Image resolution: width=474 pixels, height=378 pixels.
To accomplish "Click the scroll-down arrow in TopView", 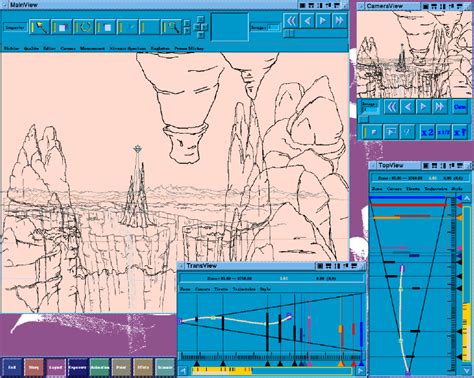I will pyautogui.click(x=467, y=370).
